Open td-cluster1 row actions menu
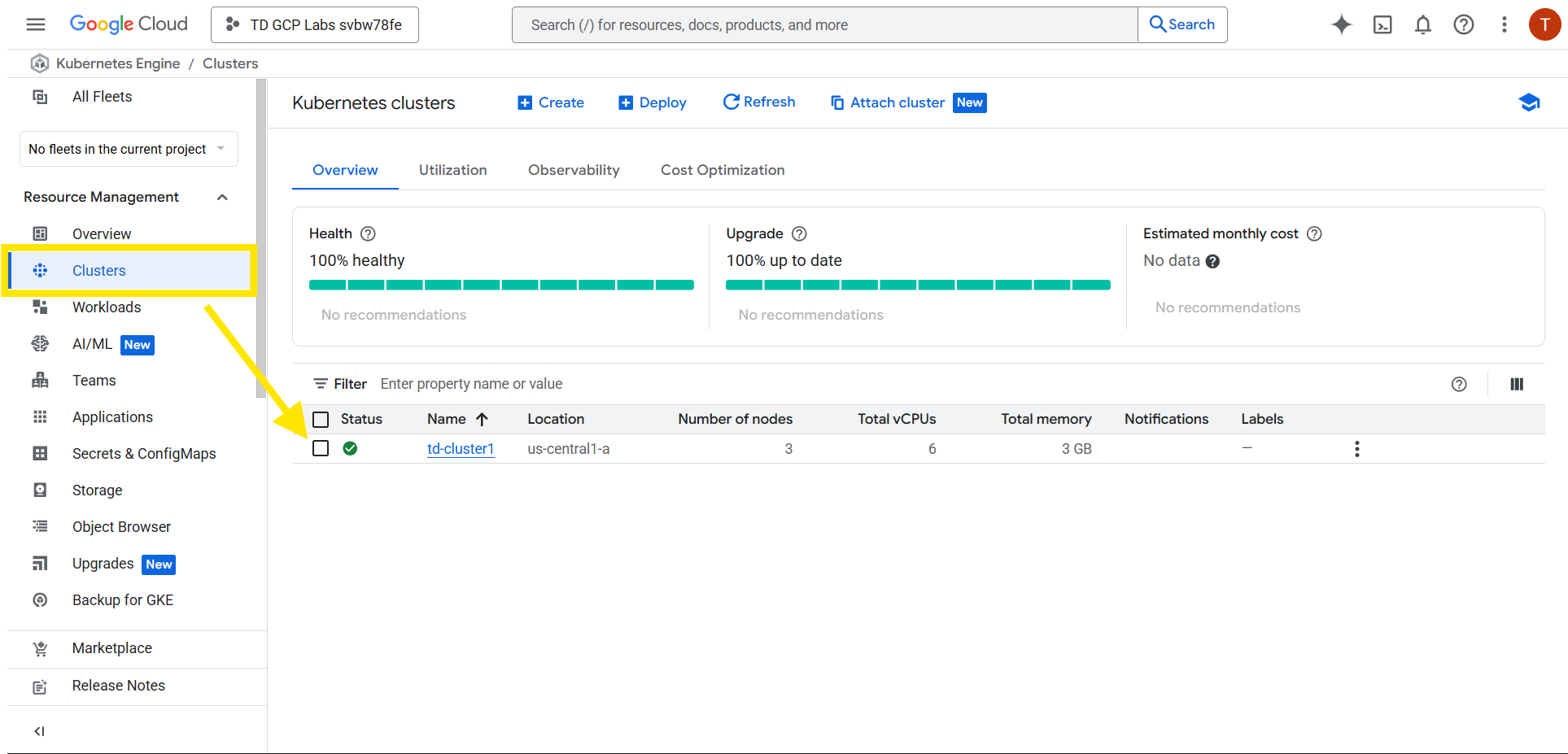 point(1356,449)
